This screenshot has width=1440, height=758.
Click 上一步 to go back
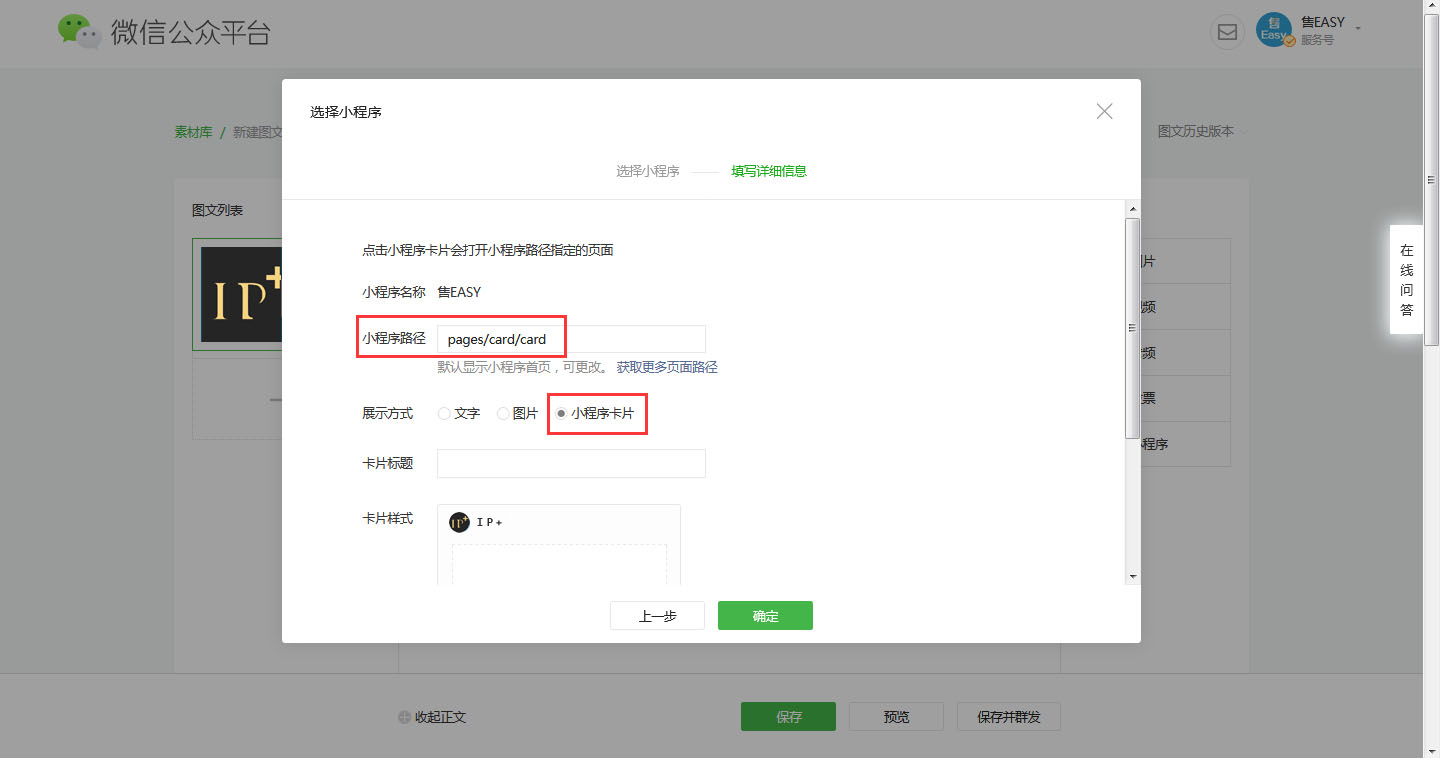[x=657, y=616]
